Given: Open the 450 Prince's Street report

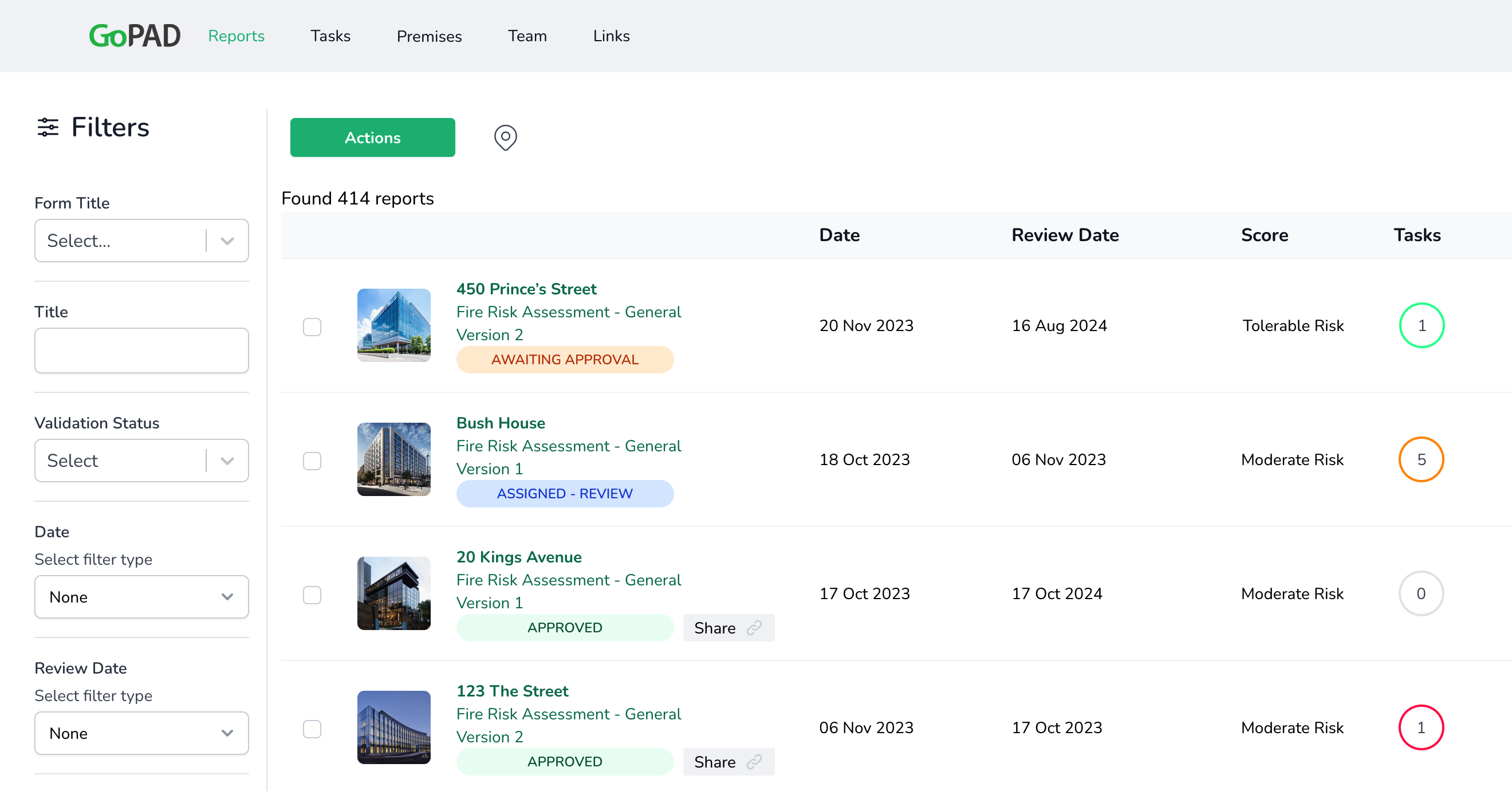Looking at the screenshot, I should 526,289.
